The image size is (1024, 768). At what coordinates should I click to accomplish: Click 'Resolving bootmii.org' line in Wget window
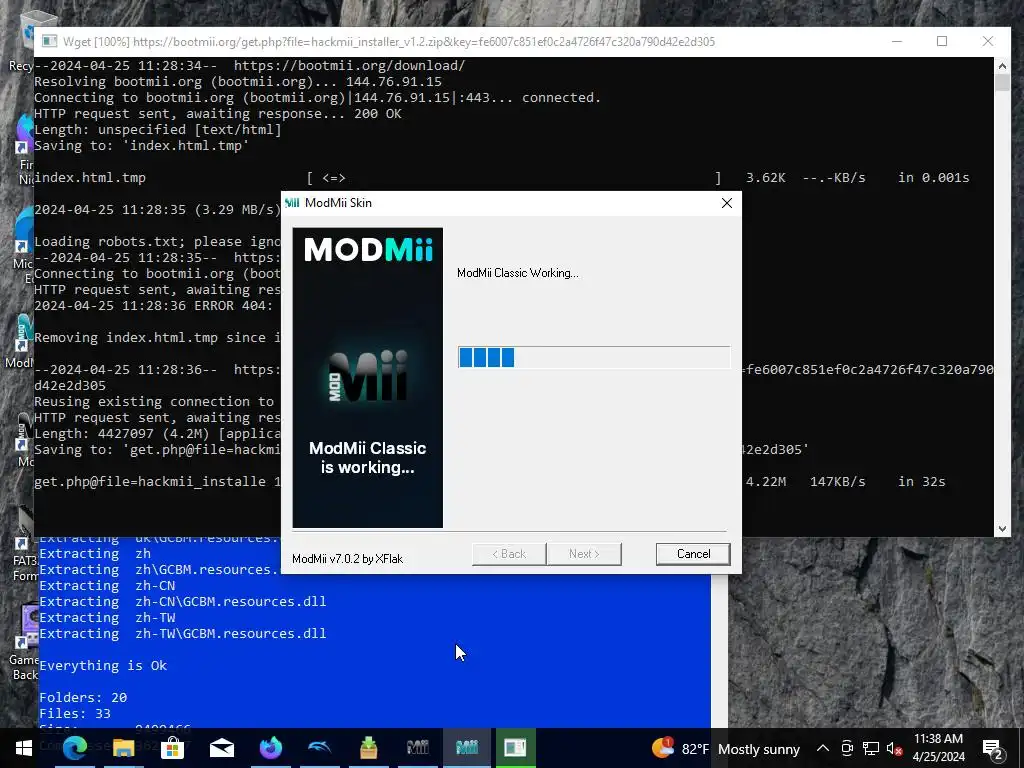click(238, 82)
